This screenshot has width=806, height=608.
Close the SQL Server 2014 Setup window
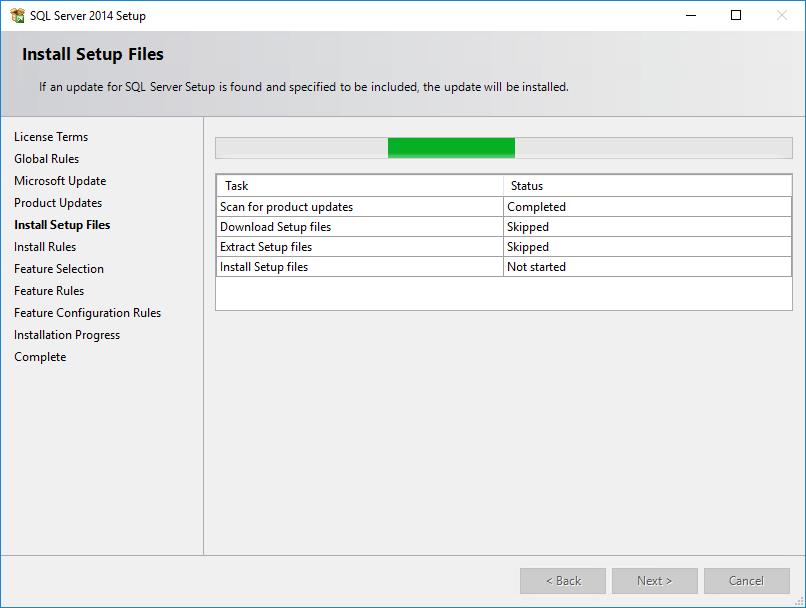tap(781, 15)
